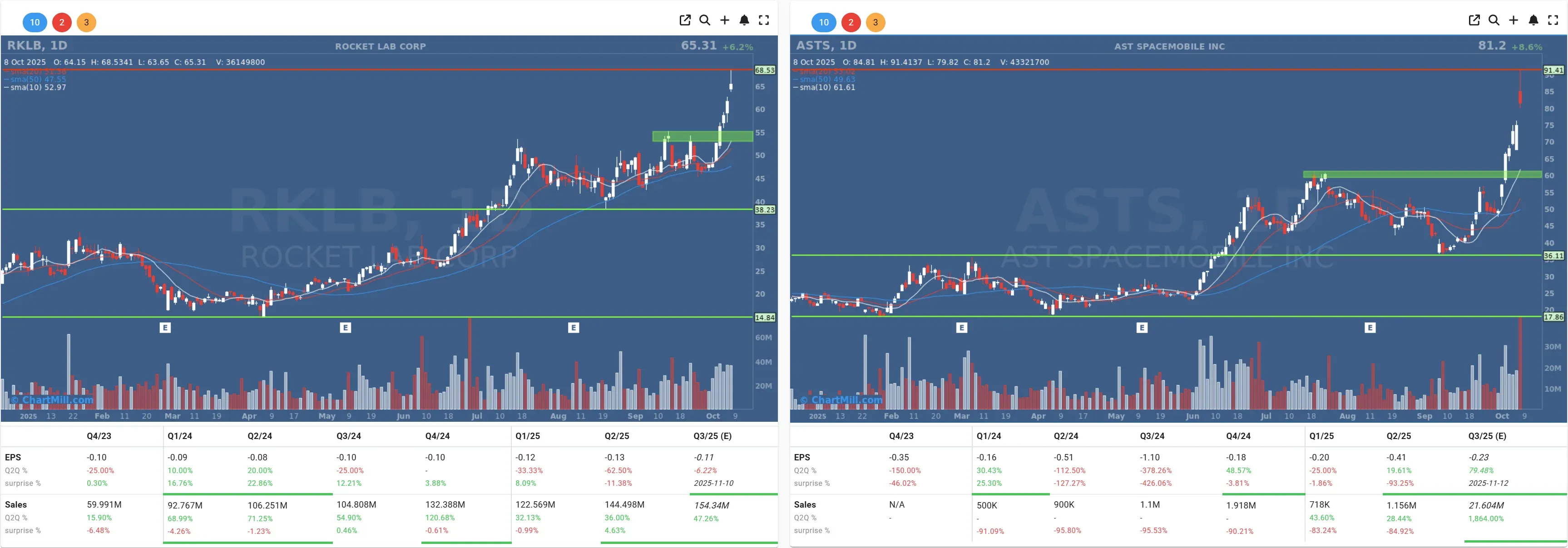Open RKLB chart in new window icon
The height and width of the screenshot is (548, 1568).
click(685, 20)
